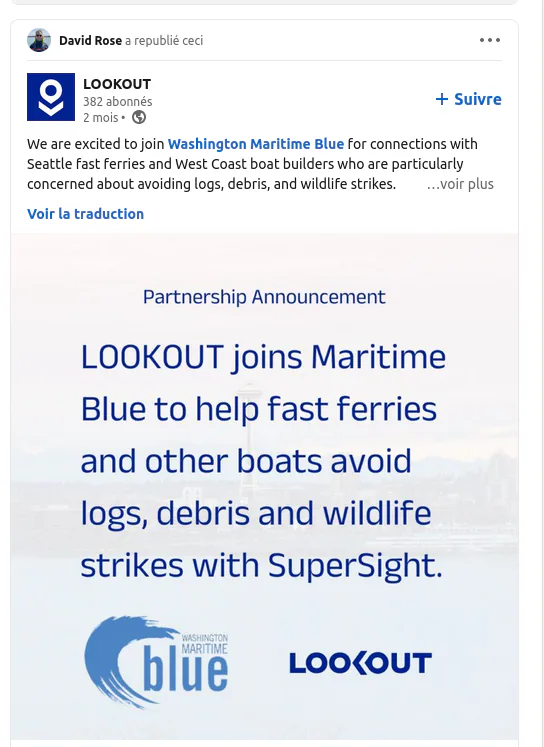This screenshot has width=544, height=747.
Task: Expand post text with …voir plus
Action: click(x=460, y=184)
